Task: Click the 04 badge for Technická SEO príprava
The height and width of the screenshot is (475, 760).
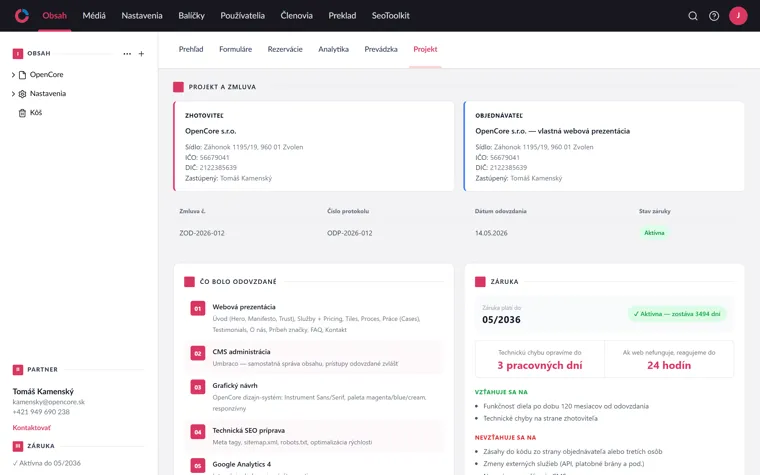Action: tap(198, 431)
